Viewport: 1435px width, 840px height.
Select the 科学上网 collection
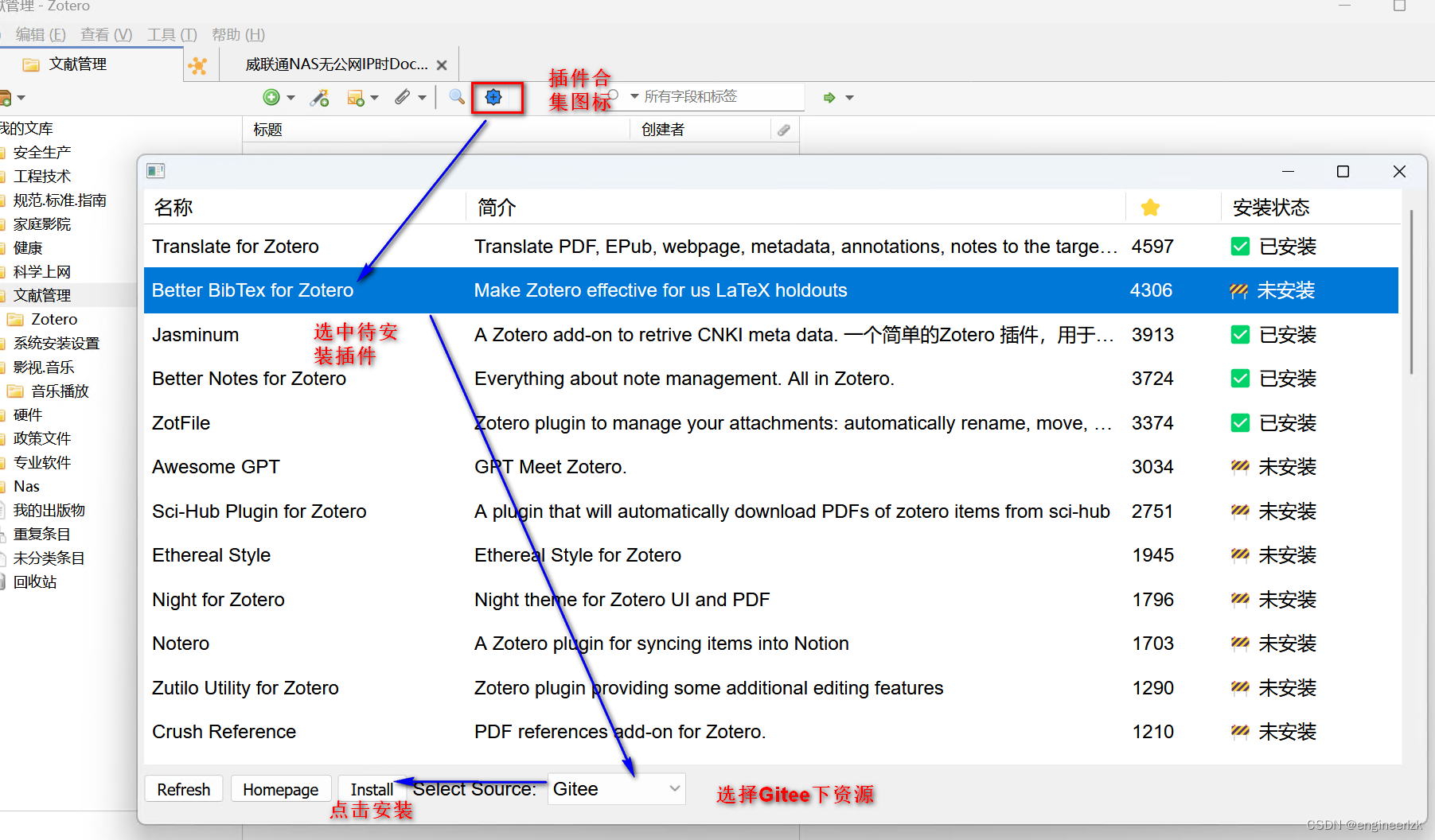[41, 271]
